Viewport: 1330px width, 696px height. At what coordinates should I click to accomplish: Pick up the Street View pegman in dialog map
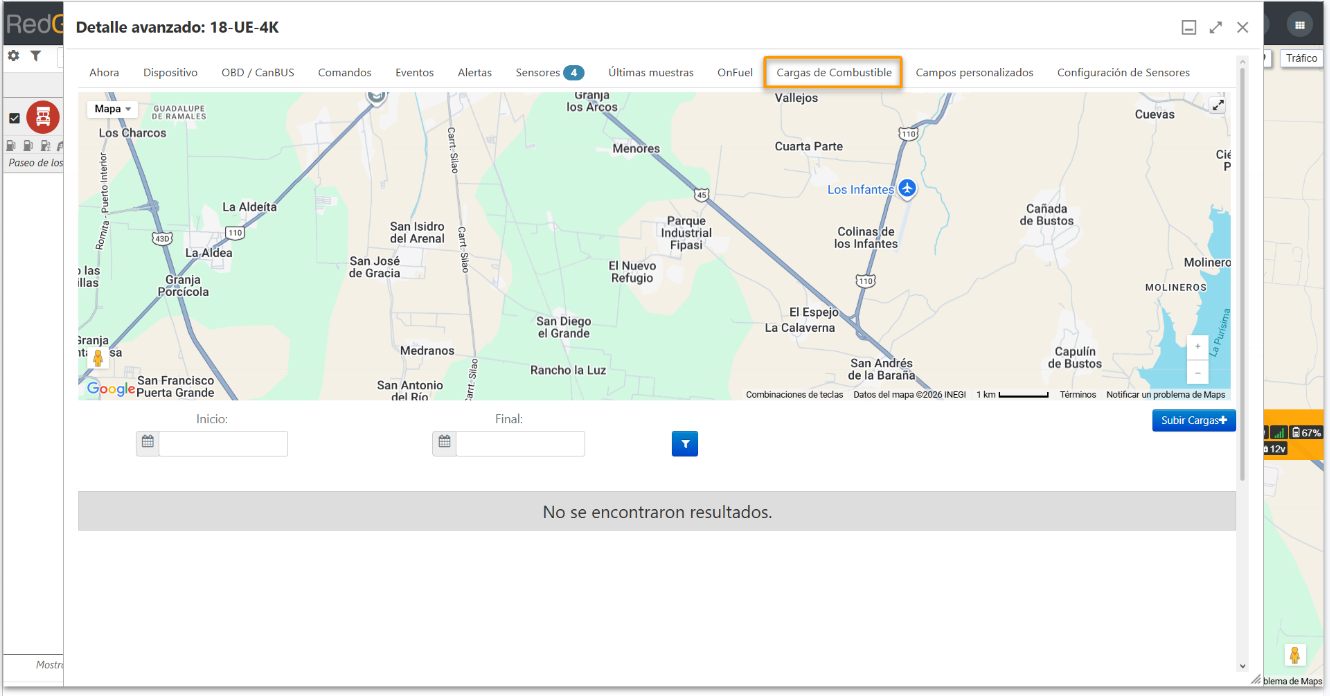click(x=98, y=359)
